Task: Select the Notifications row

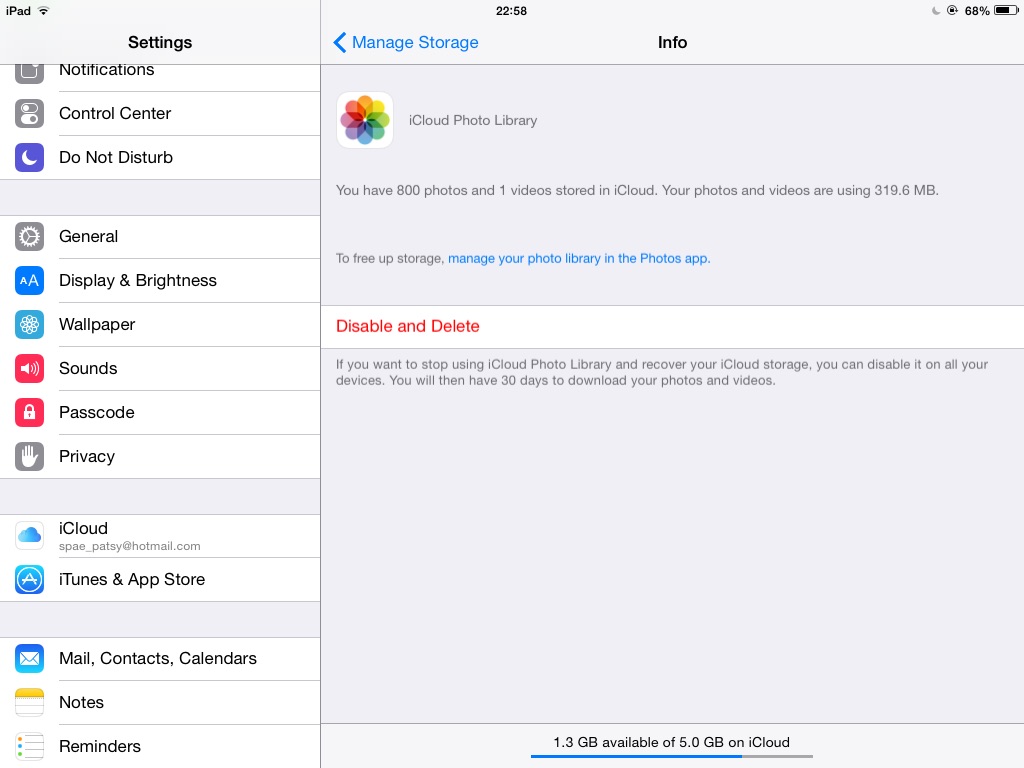Action: [160, 71]
